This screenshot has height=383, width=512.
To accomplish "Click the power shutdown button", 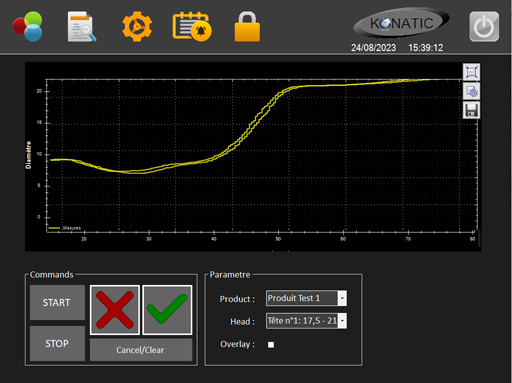I will (x=484, y=27).
